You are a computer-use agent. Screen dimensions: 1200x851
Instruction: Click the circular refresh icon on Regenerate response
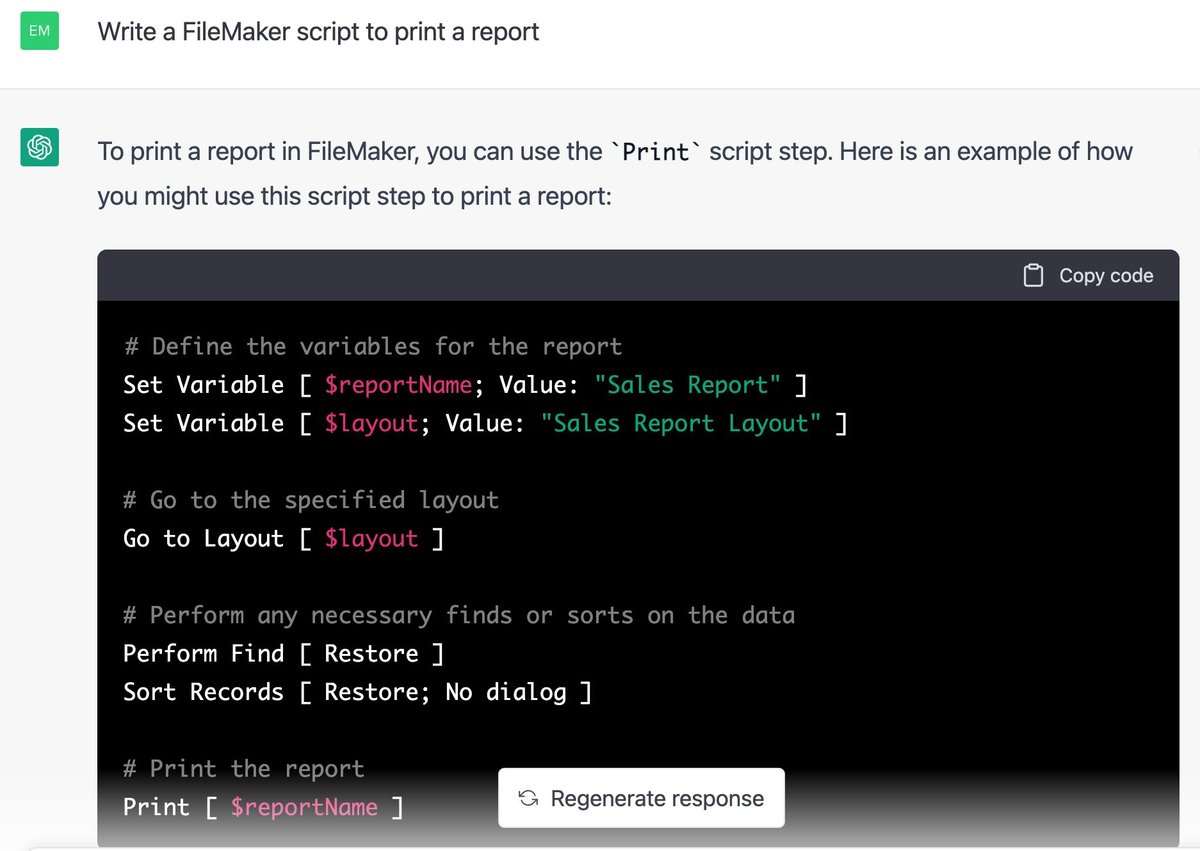pyautogui.click(x=529, y=798)
